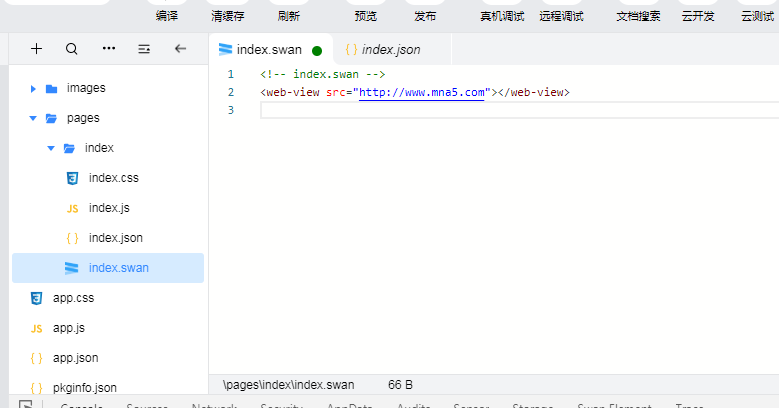Open the three-dots more options menu
This screenshot has width=779, height=408.
click(108, 48)
